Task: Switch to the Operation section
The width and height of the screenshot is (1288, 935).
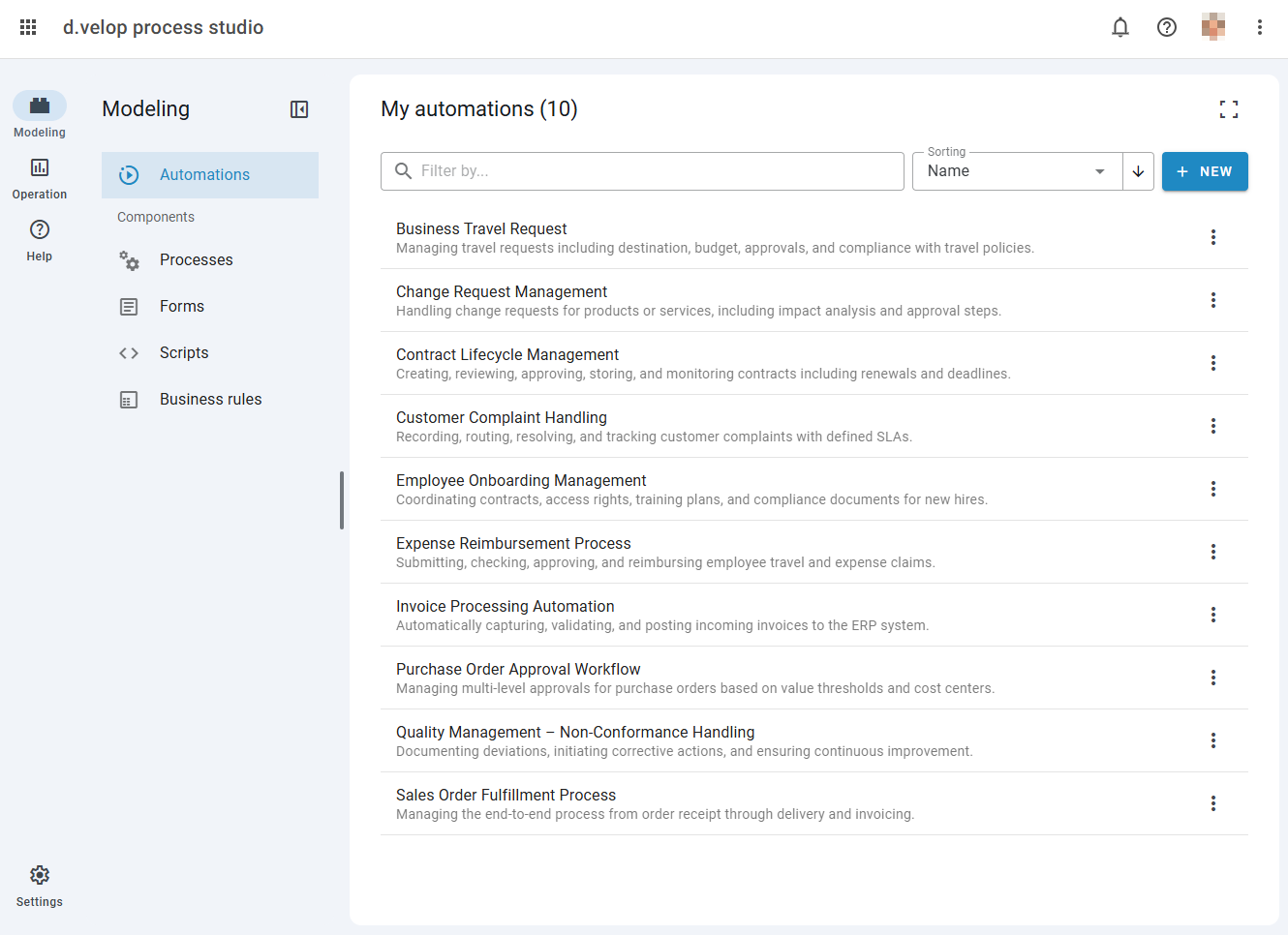Action: point(40,179)
